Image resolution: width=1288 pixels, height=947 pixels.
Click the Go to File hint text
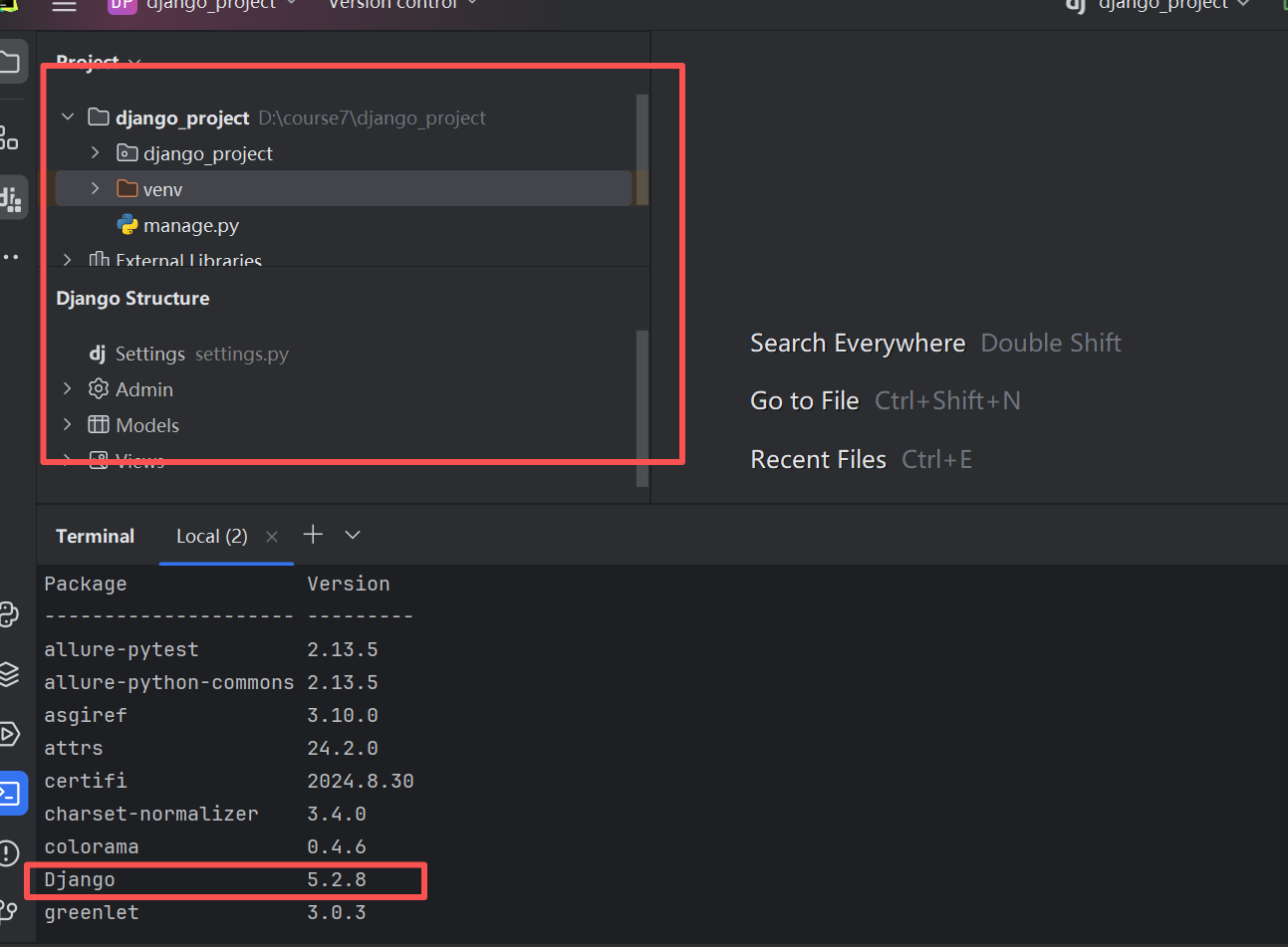[805, 401]
